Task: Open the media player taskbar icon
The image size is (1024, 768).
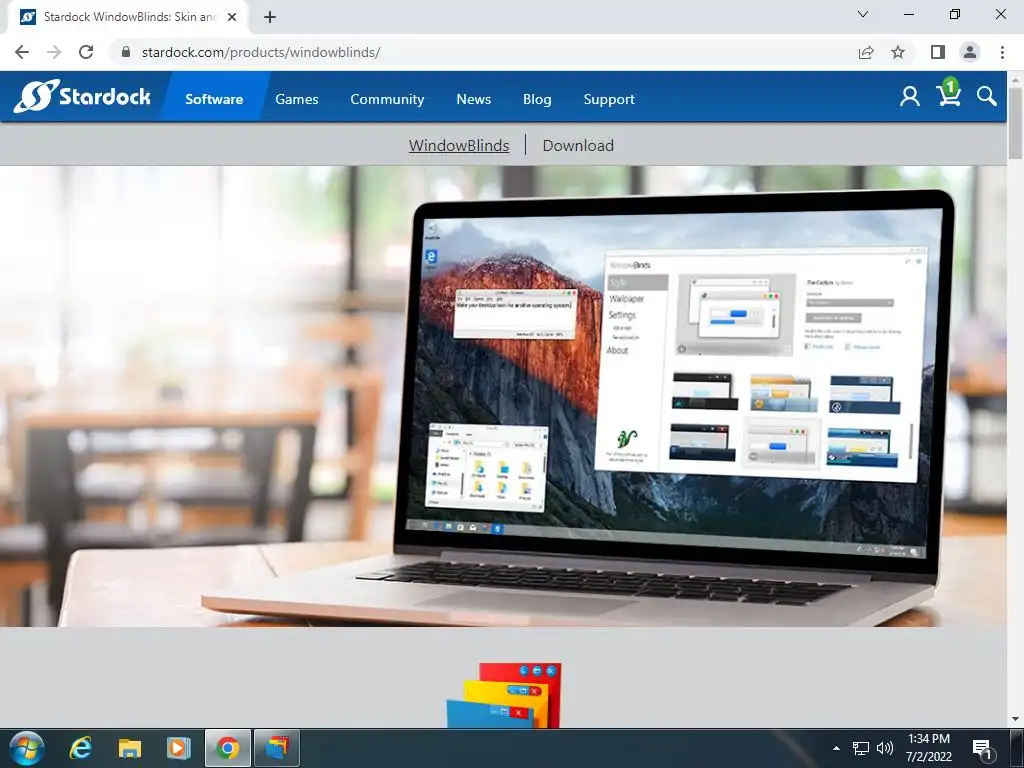Action: point(178,748)
